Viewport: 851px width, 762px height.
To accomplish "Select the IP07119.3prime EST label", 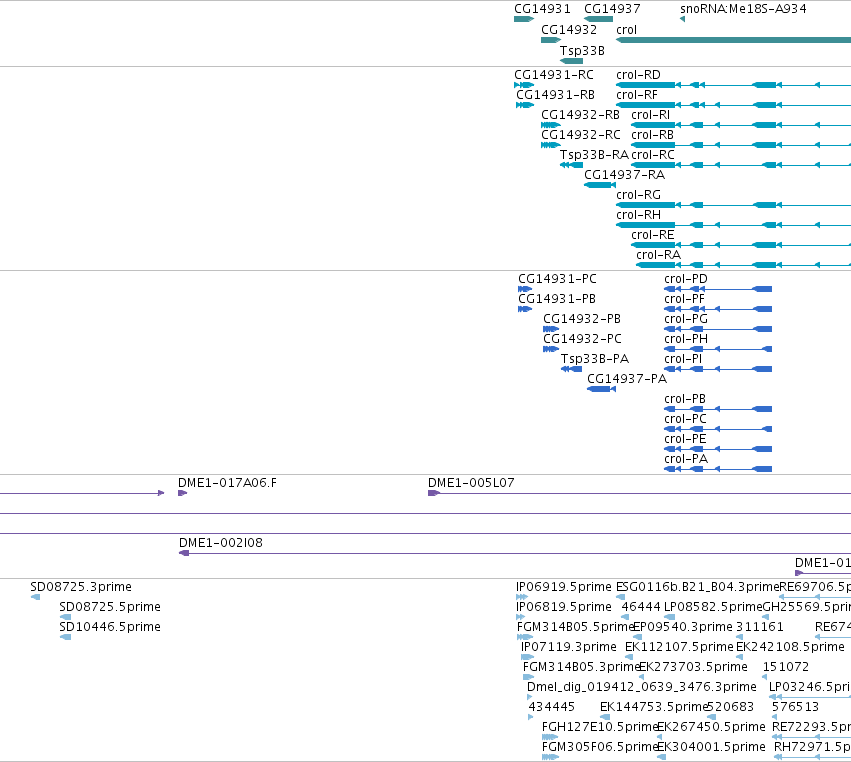I will (569, 647).
